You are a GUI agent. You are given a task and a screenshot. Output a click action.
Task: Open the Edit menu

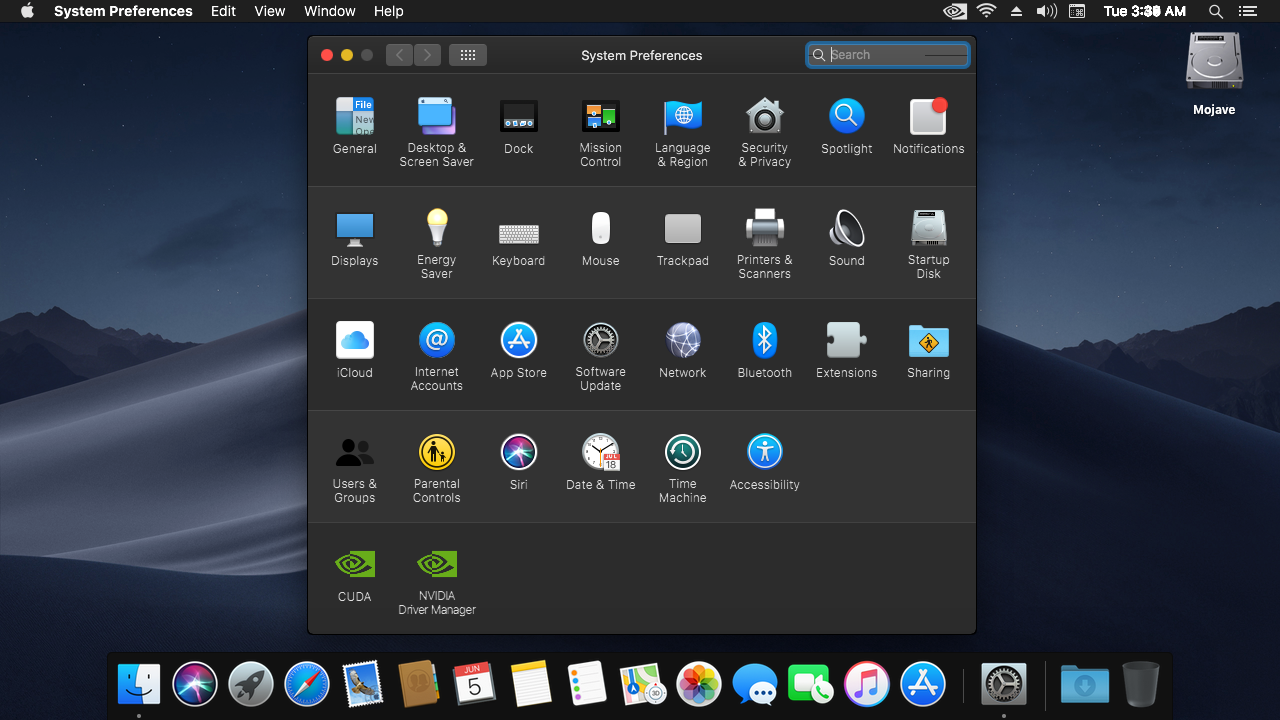click(x=223, y=11)
